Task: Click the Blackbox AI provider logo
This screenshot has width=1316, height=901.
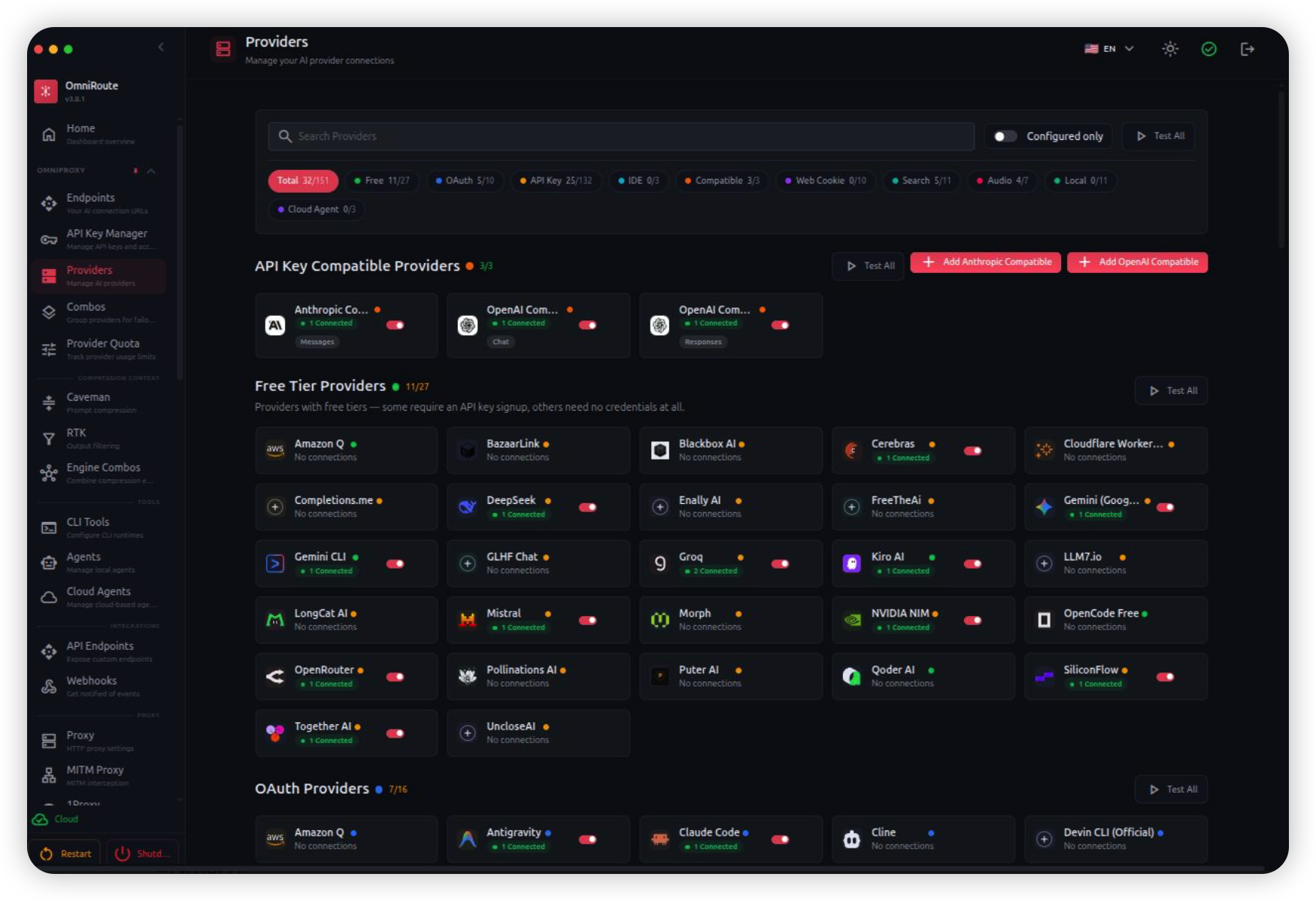Action: [660, 450]
